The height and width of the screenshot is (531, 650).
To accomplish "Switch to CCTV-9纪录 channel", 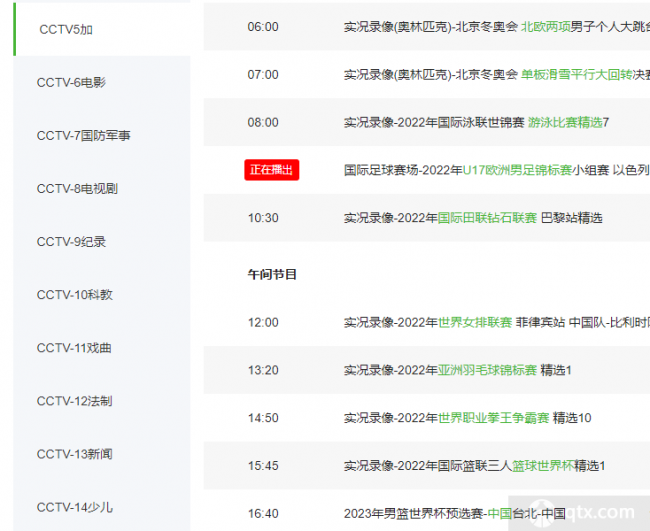I will 71,242.
